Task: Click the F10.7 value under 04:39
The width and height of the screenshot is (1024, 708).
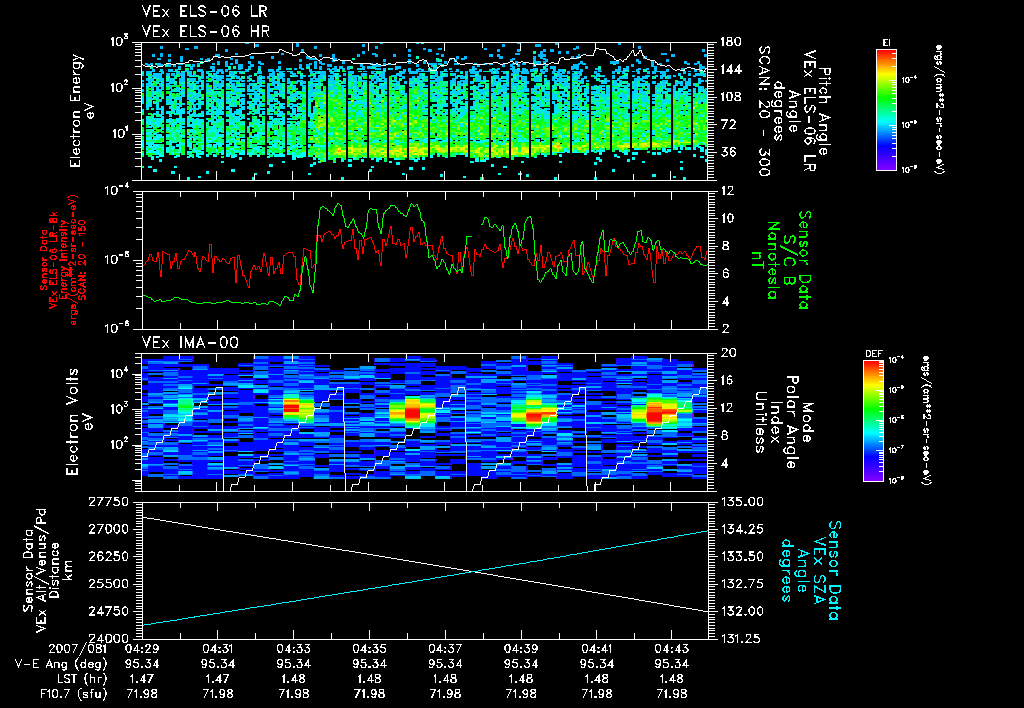Action: pyautogui.click(x=520, y=694)
